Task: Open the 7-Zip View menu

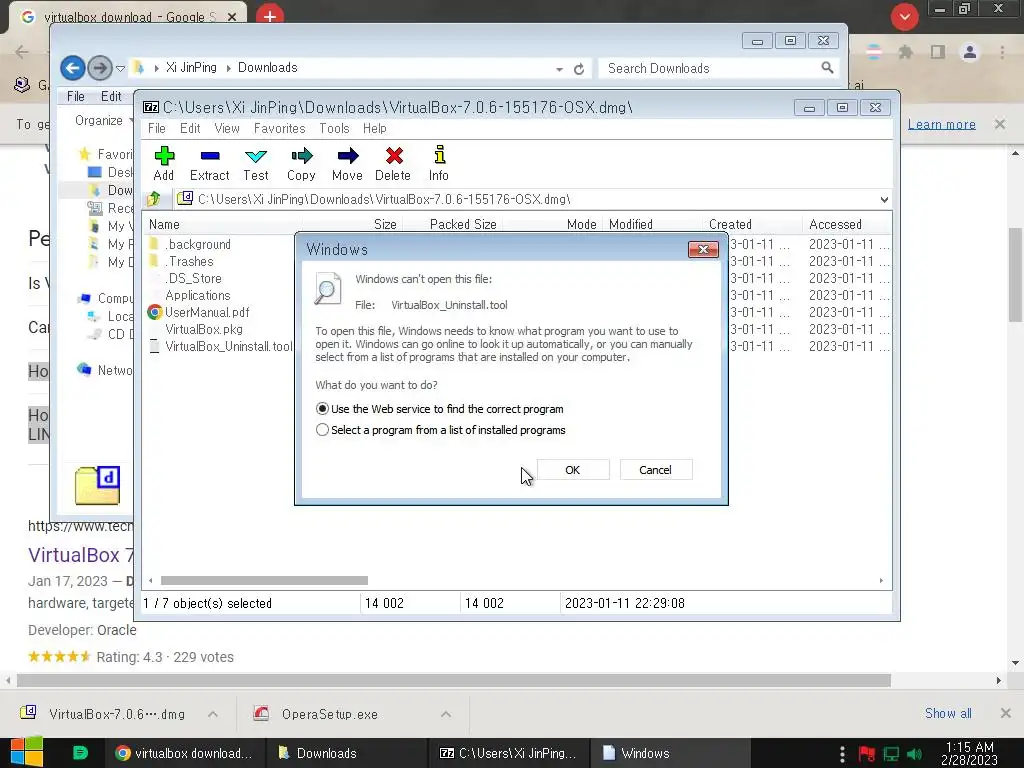Action: 227,129
